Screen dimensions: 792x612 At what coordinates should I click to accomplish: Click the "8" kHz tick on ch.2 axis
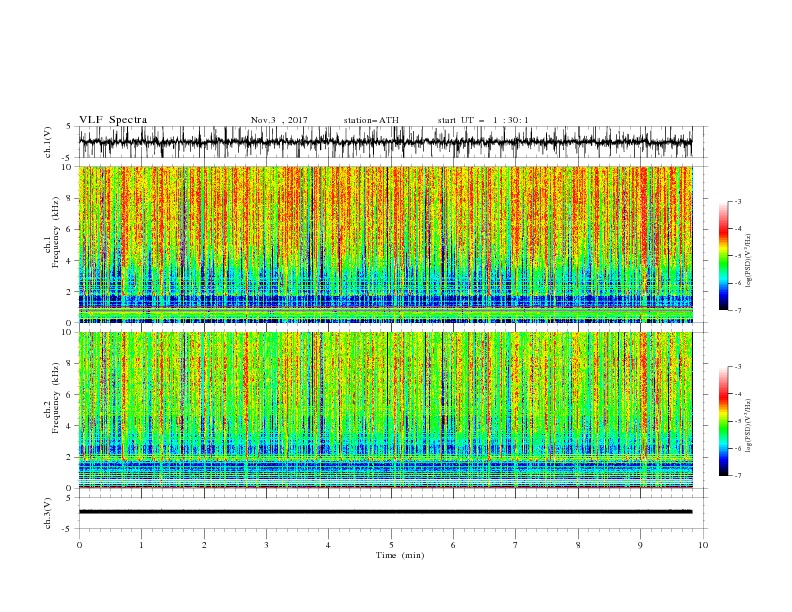[69, 364]
